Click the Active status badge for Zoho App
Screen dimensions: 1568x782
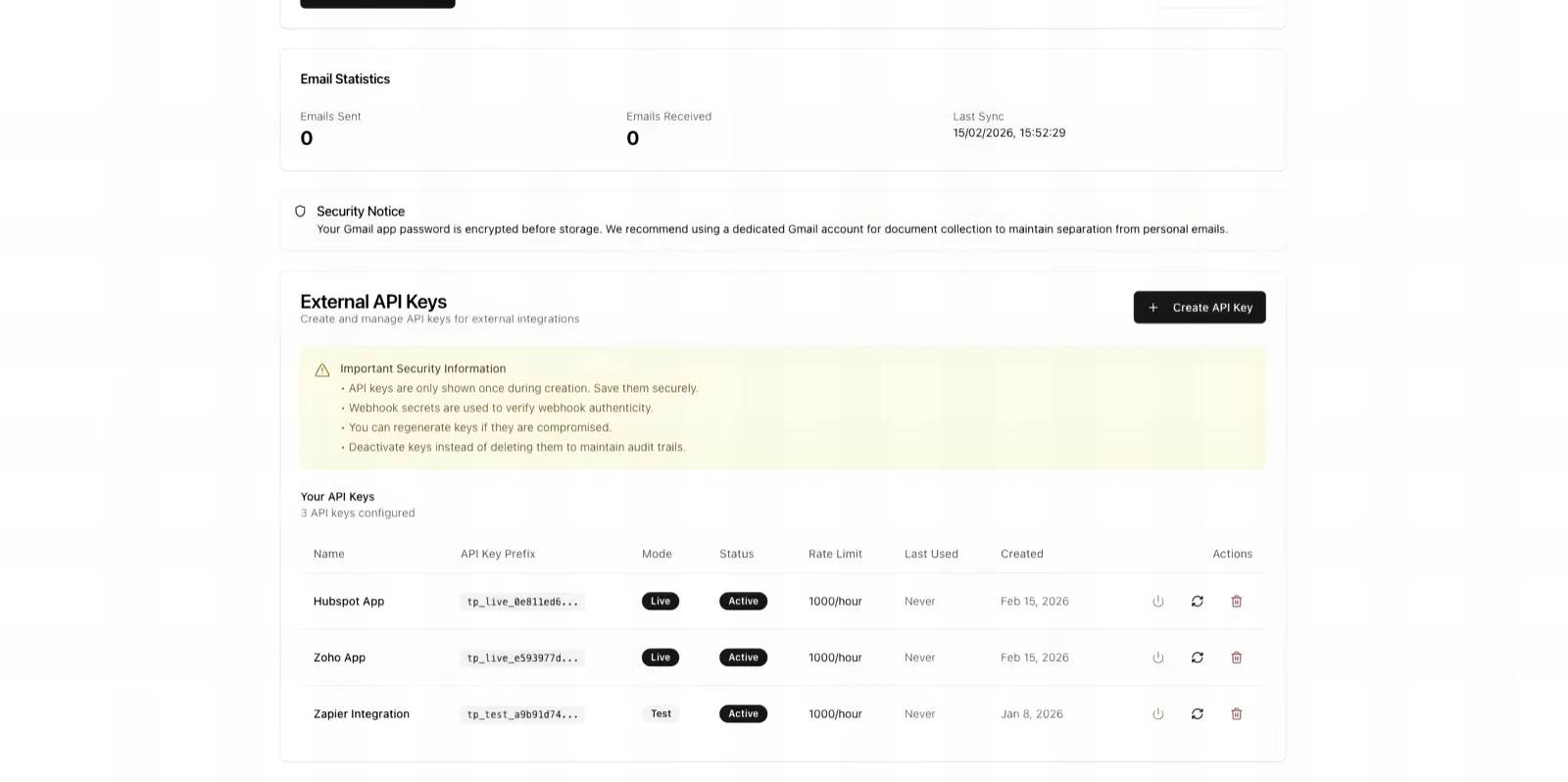(x=743, y=658)
